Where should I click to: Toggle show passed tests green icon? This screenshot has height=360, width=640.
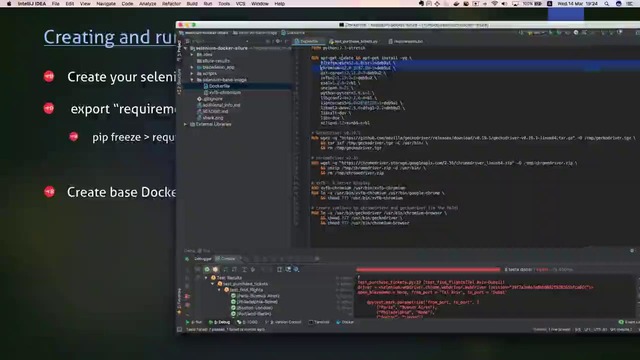[x=207, y=269]
